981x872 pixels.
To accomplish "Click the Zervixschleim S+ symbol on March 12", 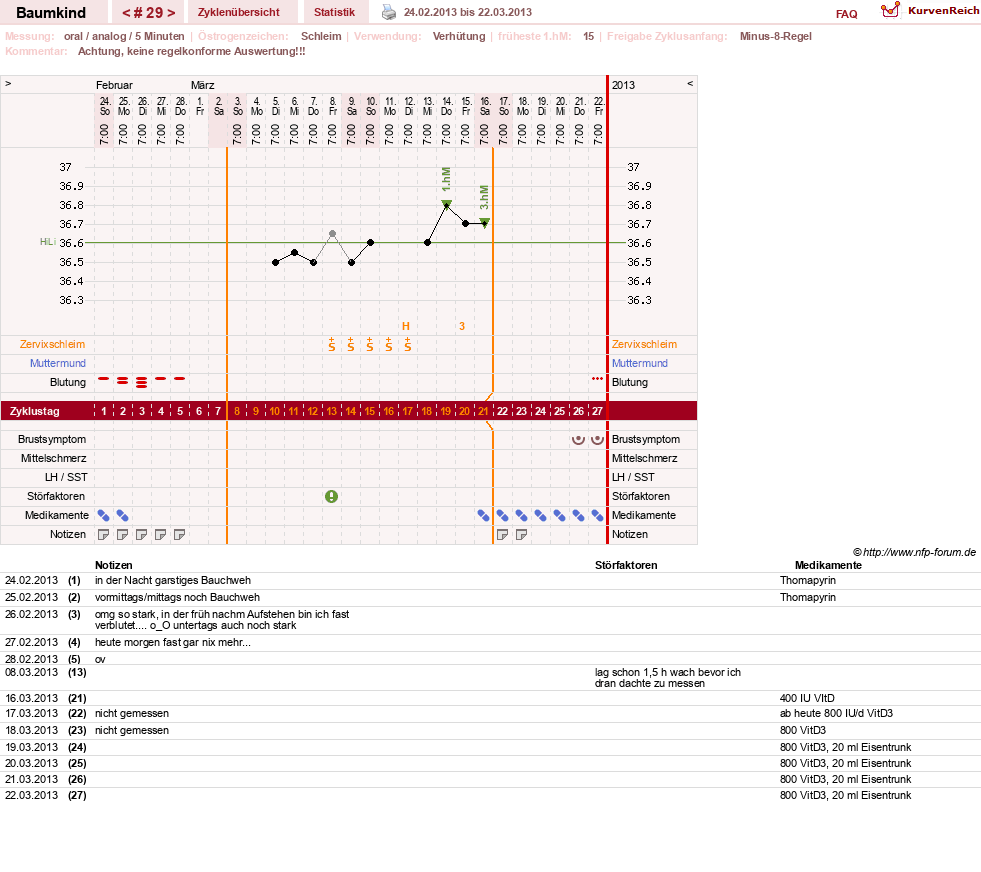I will pos(408,344).
